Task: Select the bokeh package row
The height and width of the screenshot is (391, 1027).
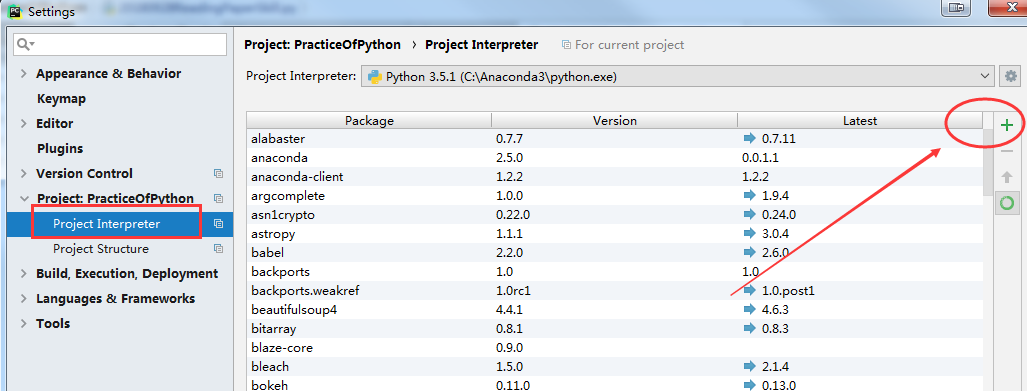Action: (x=614, y=384)
